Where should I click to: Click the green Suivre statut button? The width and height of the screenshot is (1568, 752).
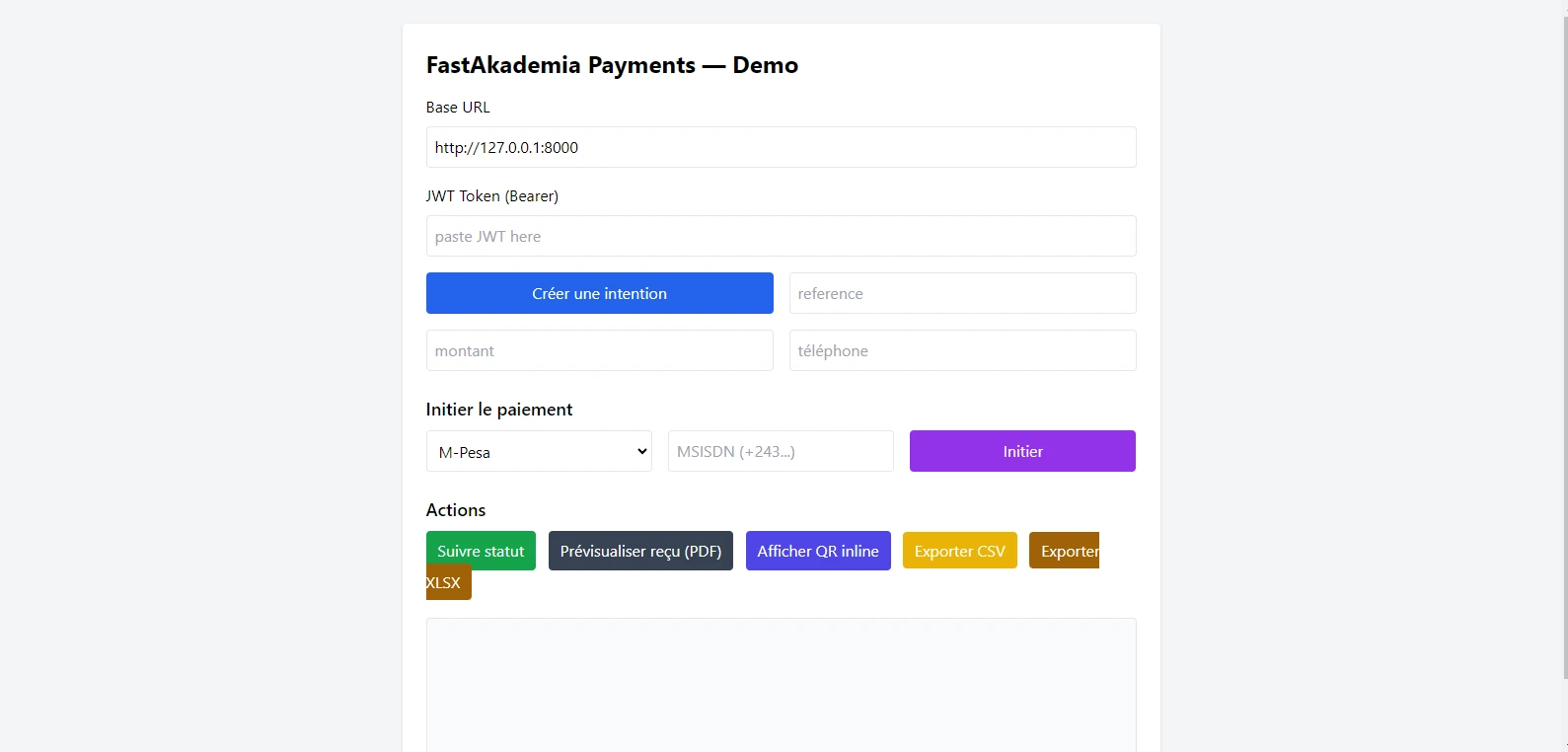click(x=481, y=551)
